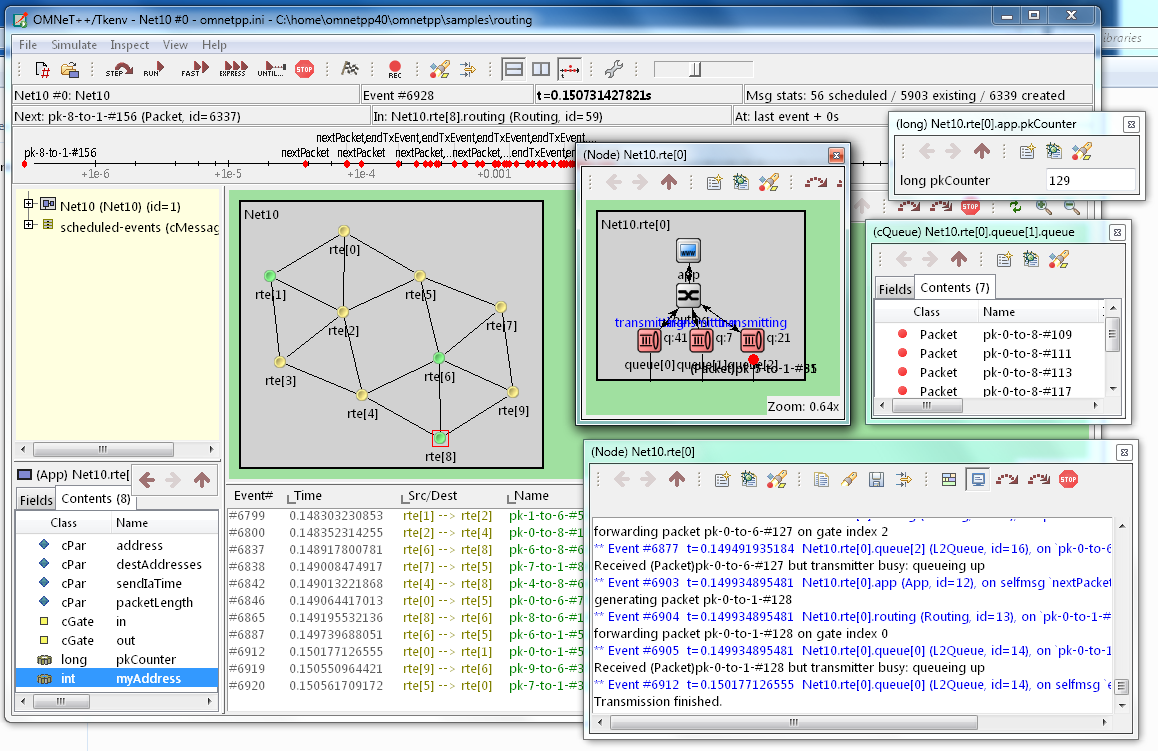The width and height of the screenshot is (1158, 751).
Task: Click the save floppy icon in log window
Action: 876,479
